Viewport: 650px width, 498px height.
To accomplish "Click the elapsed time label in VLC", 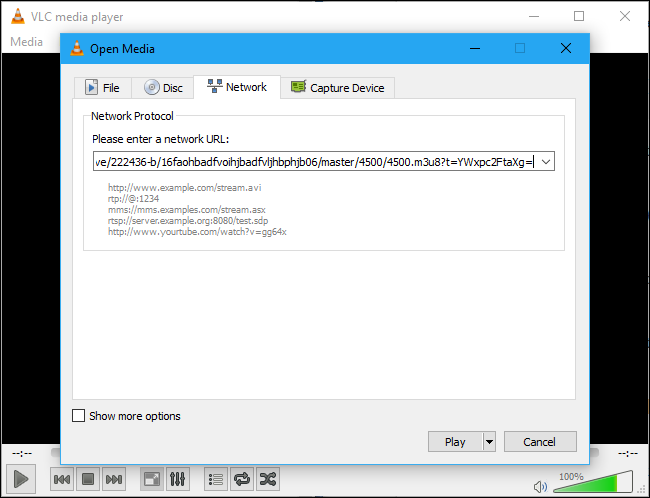I will coord(22,454).
